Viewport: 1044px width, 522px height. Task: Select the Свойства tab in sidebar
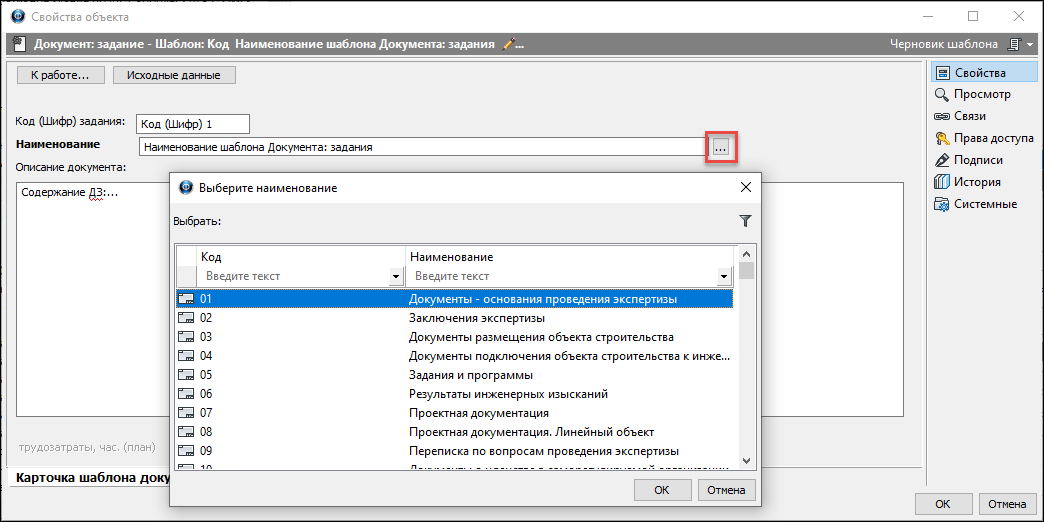(979, 72)
